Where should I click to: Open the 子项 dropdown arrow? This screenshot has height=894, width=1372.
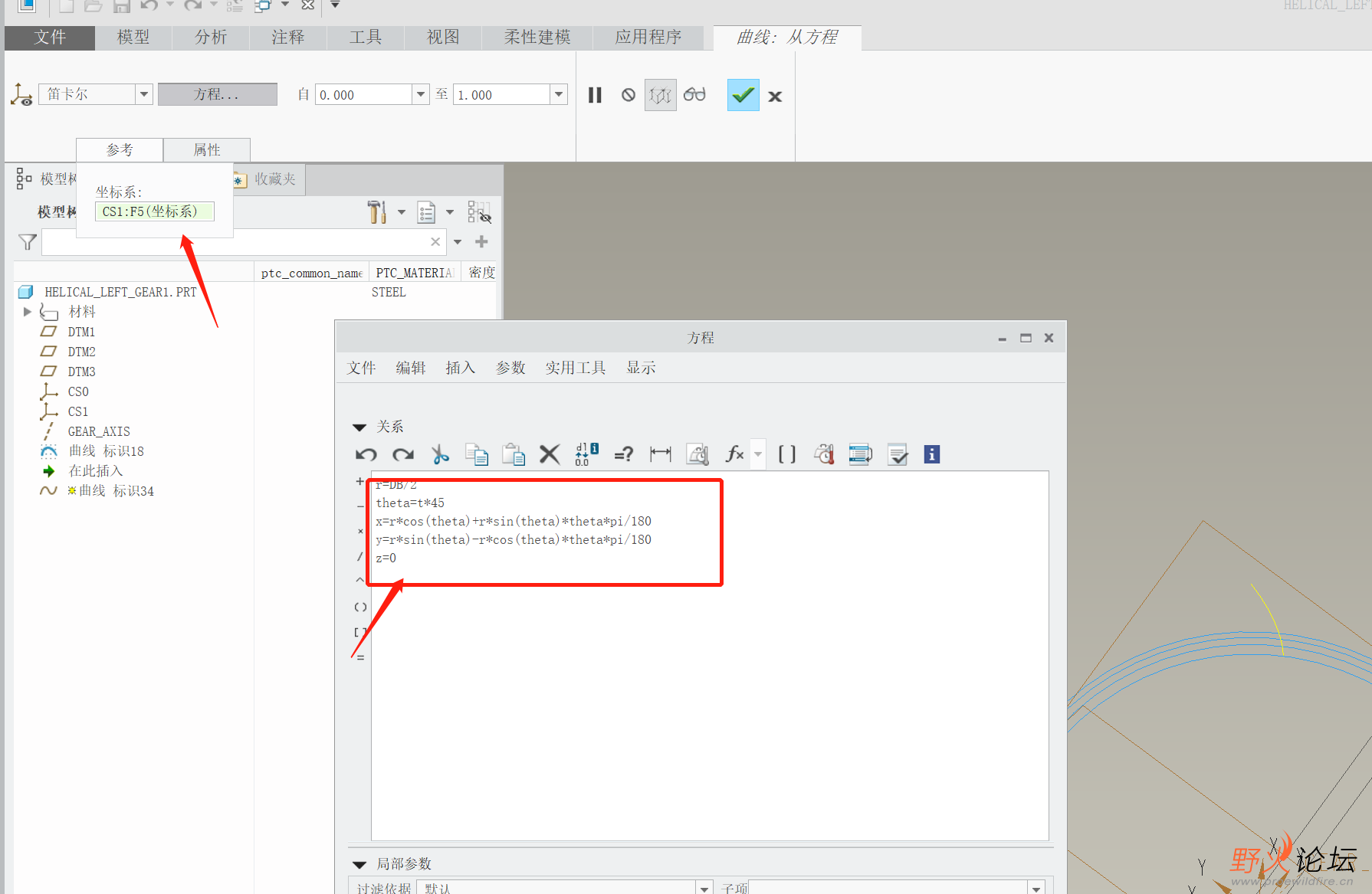tap(1036, 889)
